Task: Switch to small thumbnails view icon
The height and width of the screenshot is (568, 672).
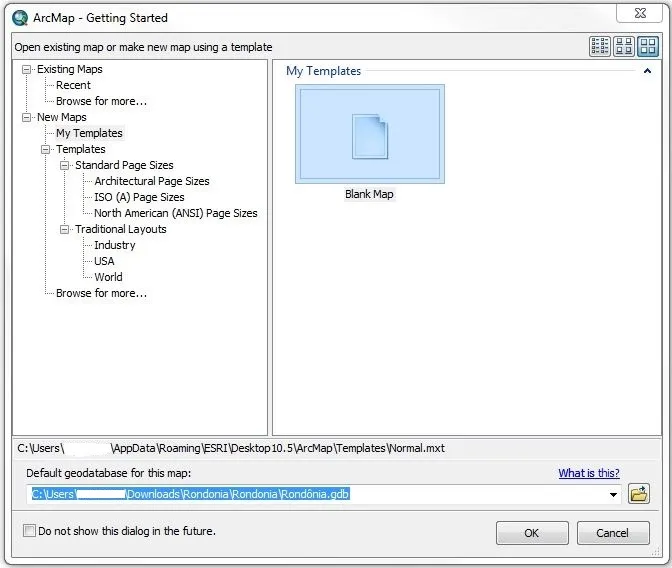Action: [624, 46]
